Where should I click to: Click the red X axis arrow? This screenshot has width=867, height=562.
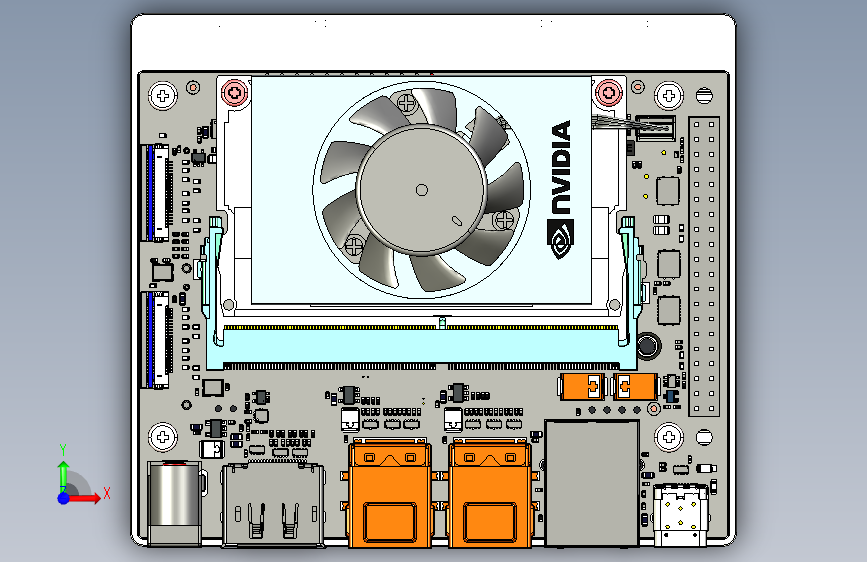pyautogui.click(x=85, y=498)
